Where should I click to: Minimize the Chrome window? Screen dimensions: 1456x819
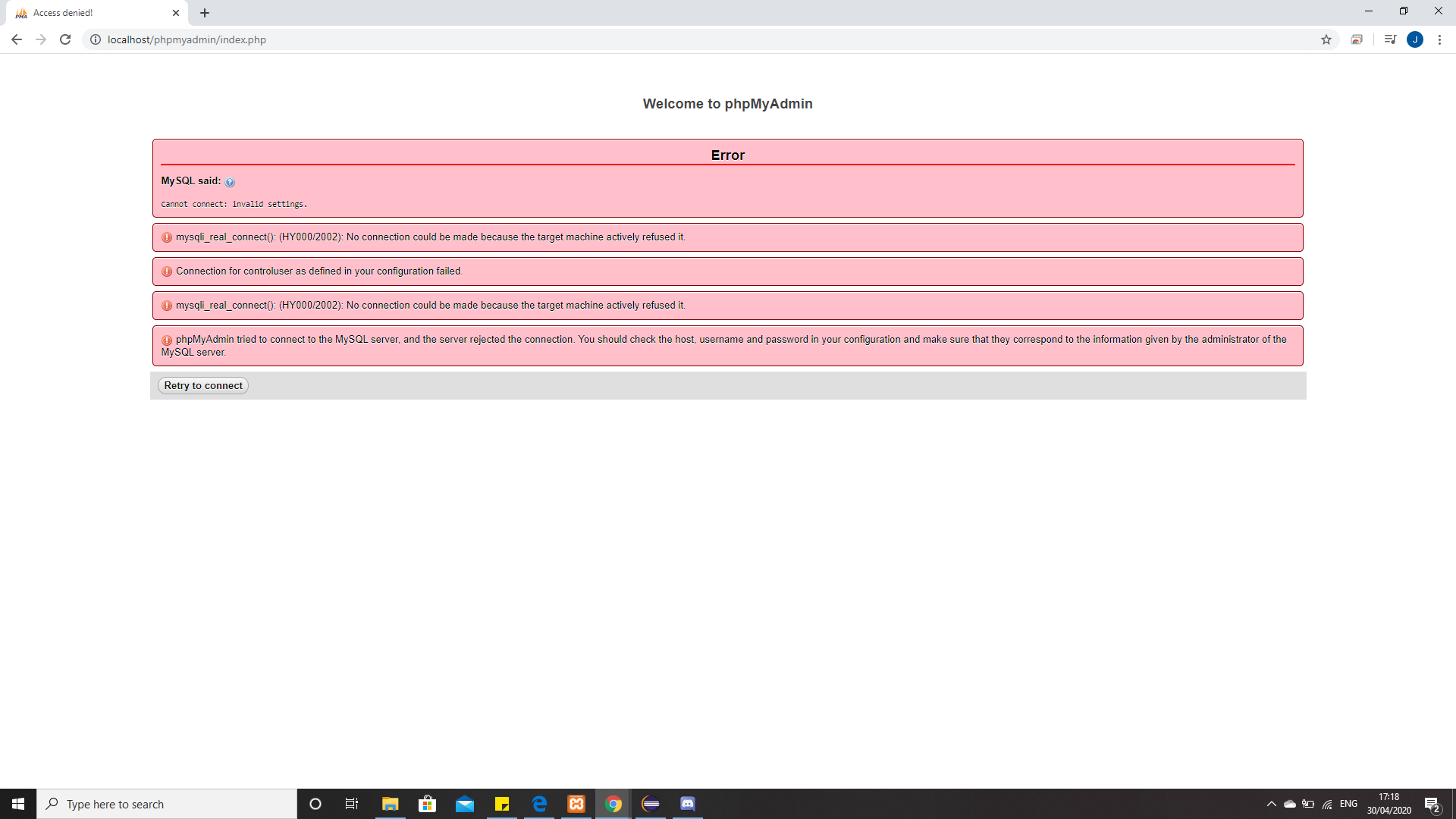pos(1369,11)
